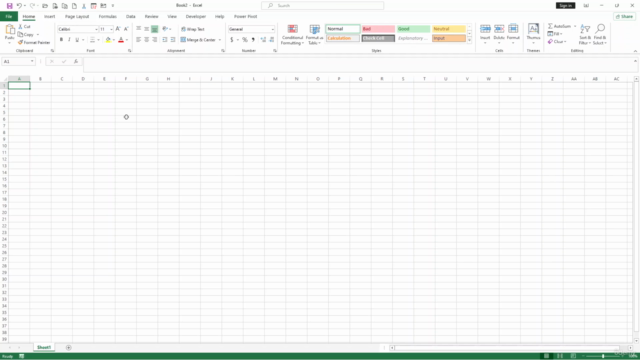This screenshot has height=360, width=640.
Task: Toggle Underline formatting
Action: click(x=77, y=40)
